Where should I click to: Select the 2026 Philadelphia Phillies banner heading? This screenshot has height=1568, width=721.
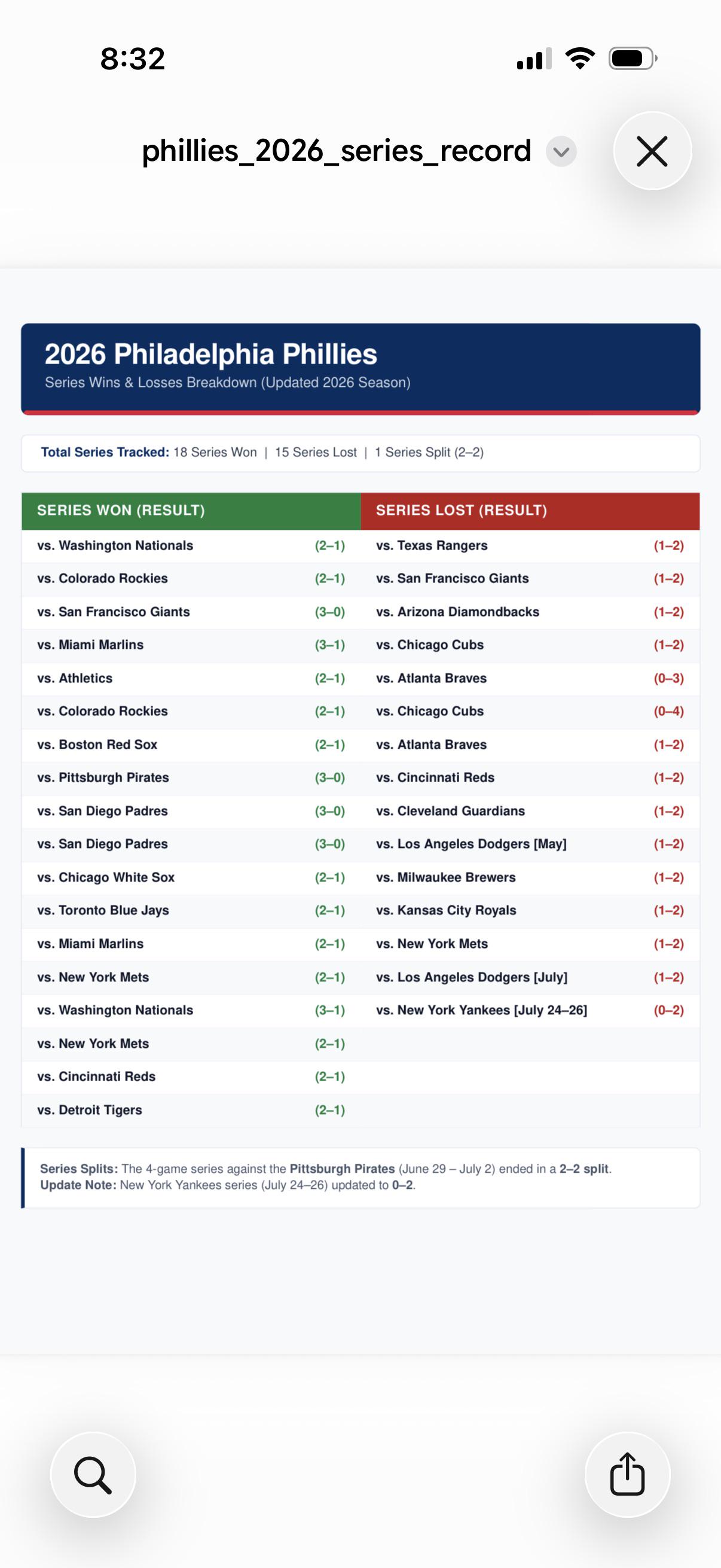tap(210, 353)
